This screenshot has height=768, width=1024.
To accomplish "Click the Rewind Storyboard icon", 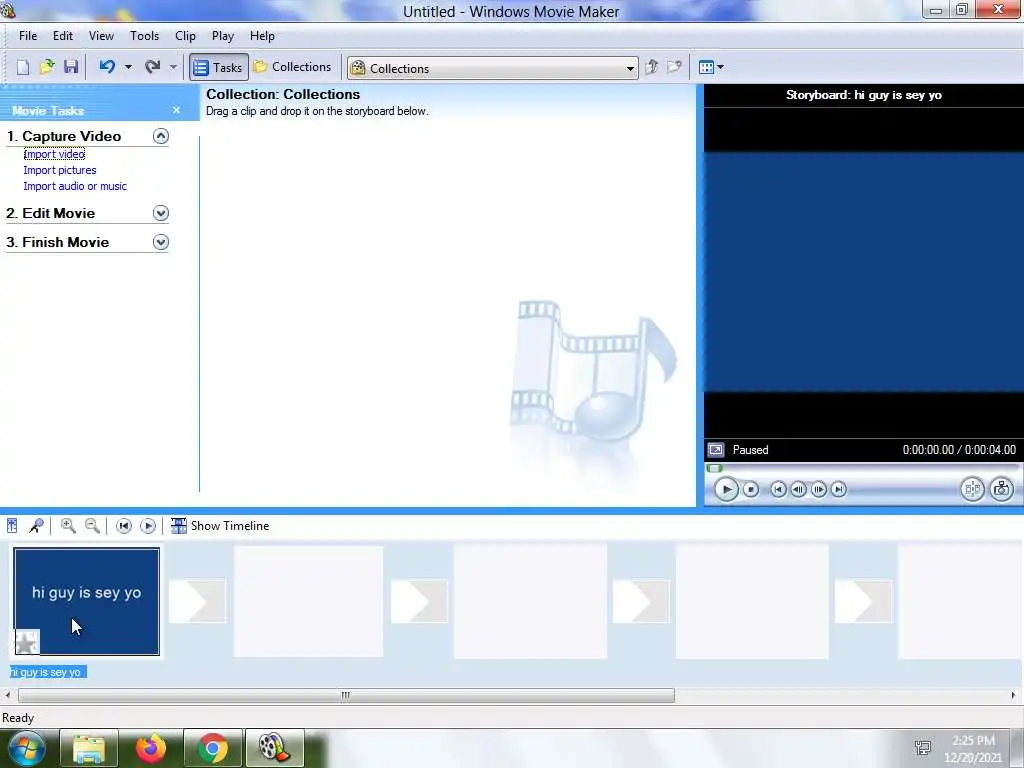I will 123,526.
